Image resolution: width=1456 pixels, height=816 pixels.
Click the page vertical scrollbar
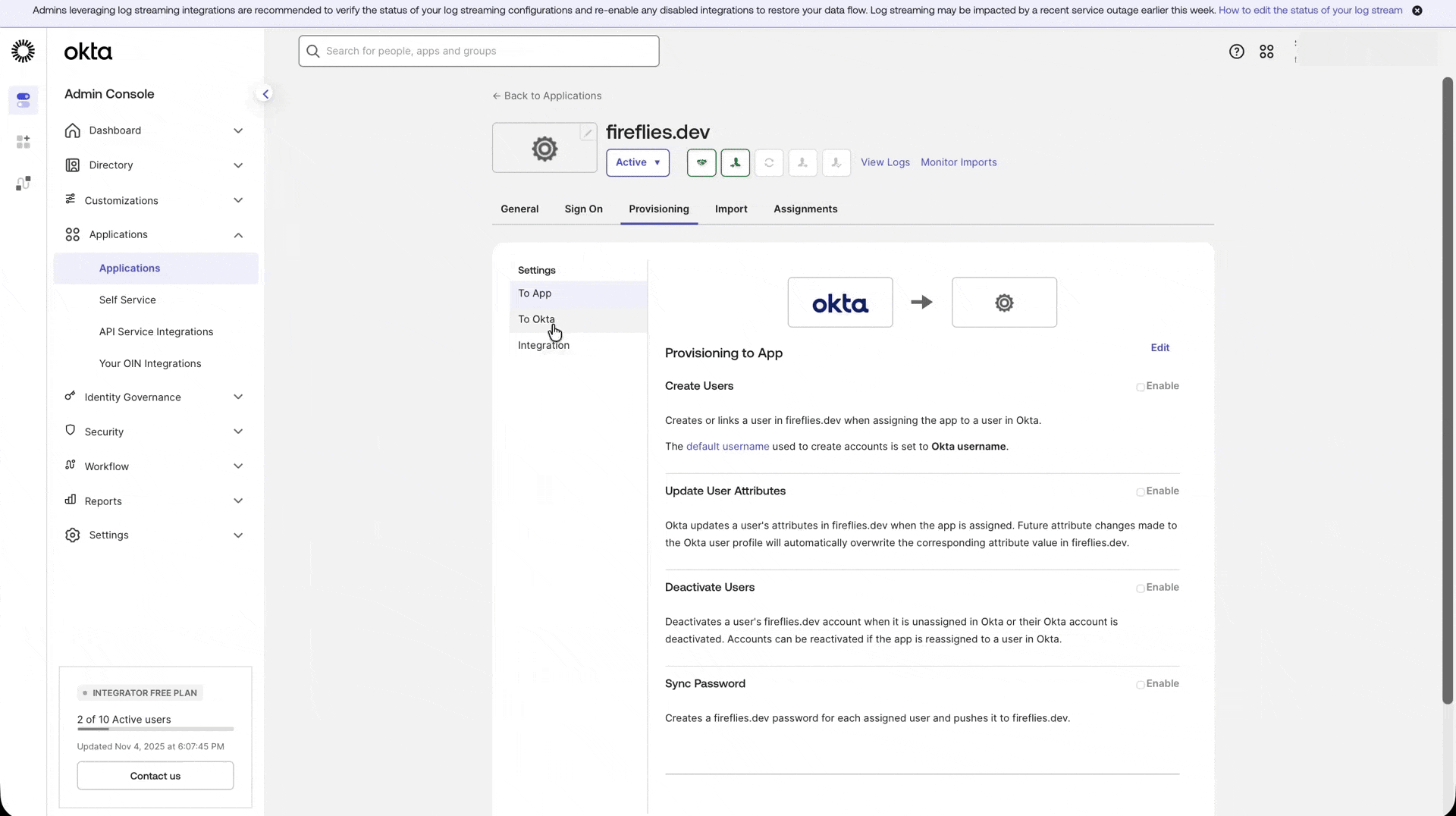point(1448,391)
